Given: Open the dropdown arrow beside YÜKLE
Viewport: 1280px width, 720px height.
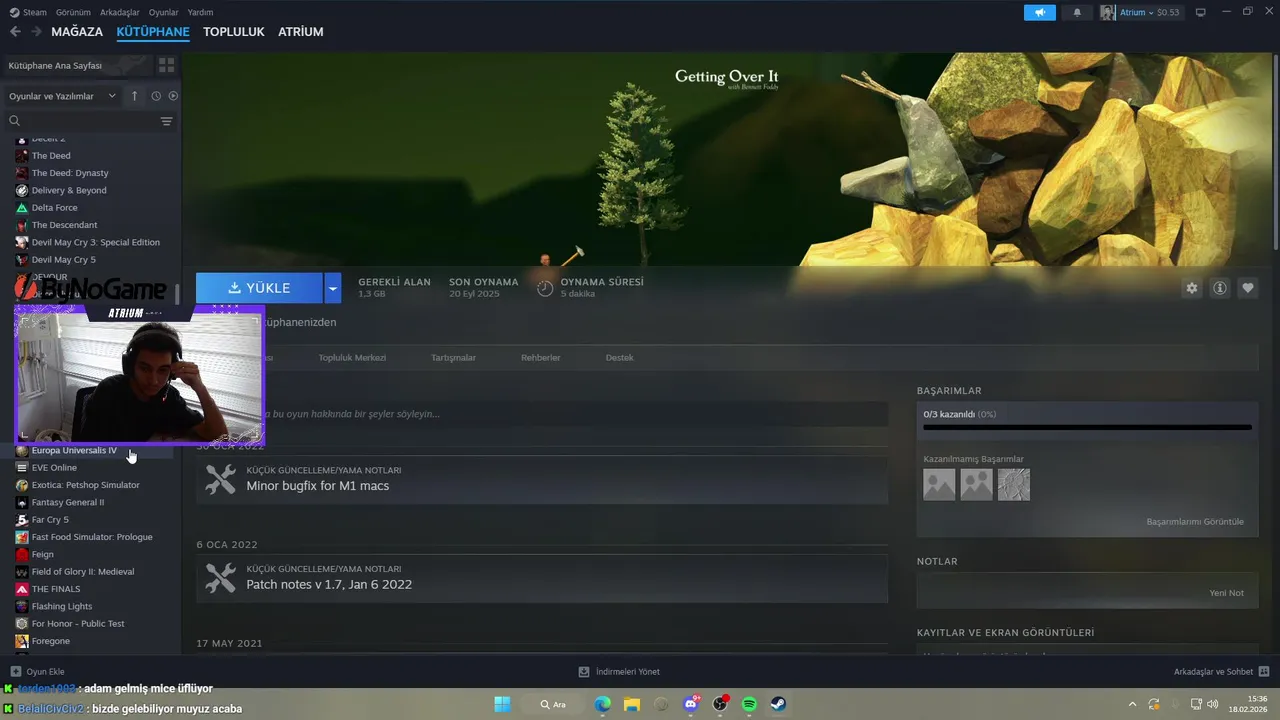Looking at the screenshot, I should [x=333, y=288].
